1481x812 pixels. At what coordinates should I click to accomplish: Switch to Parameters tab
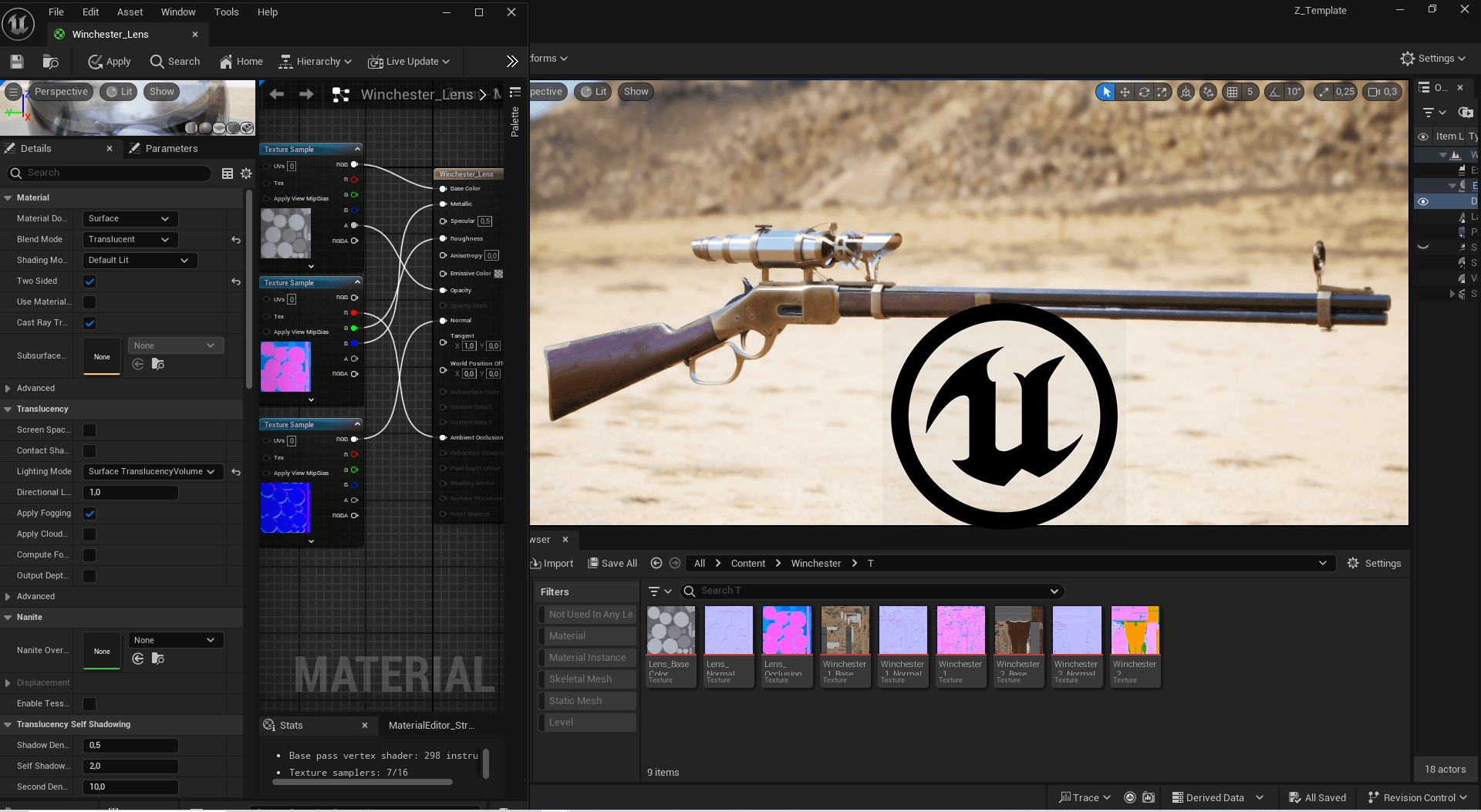pyautogui.click(x=164, y=149)
